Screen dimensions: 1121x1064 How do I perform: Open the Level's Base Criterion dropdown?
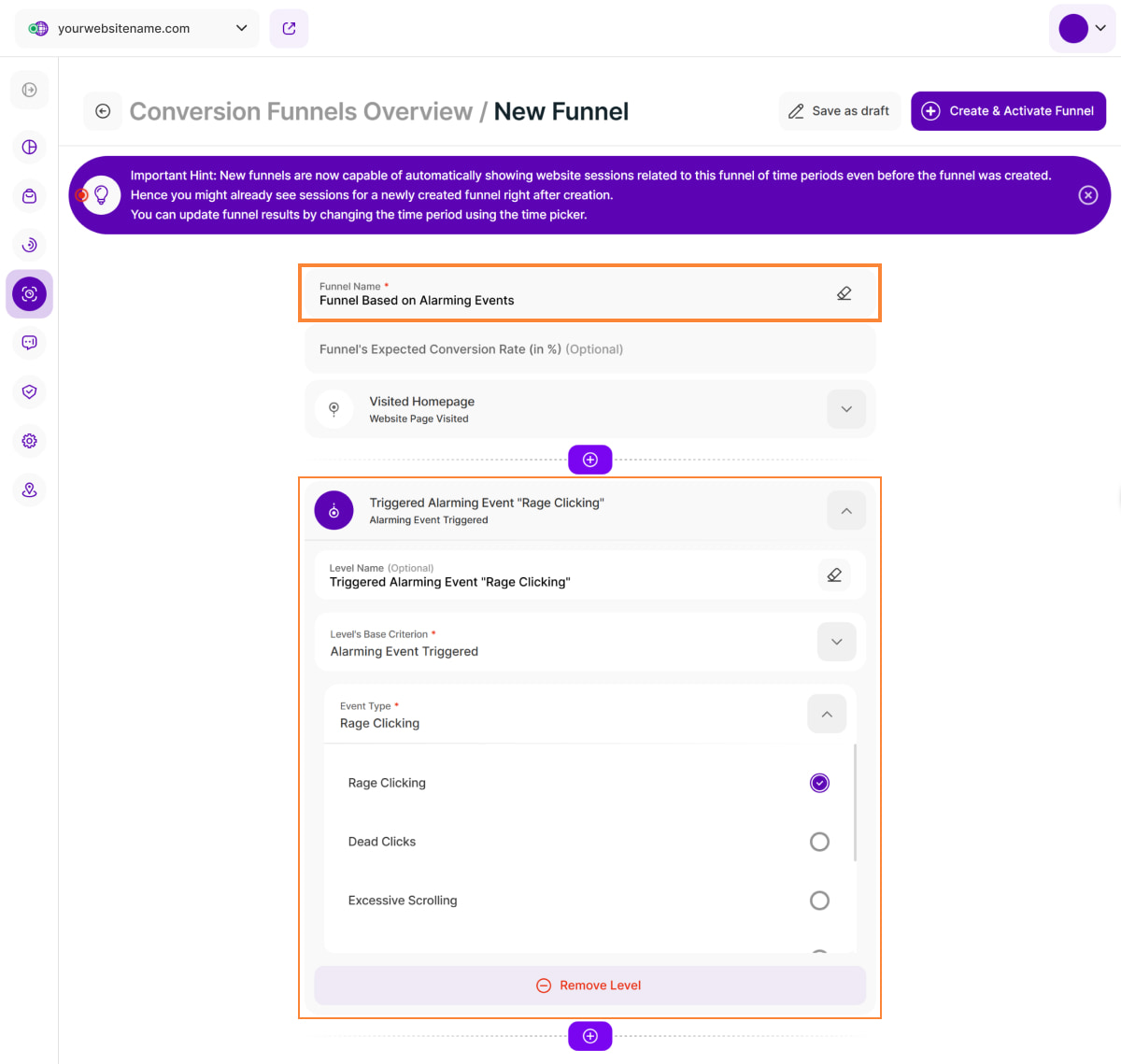[836, 642]
